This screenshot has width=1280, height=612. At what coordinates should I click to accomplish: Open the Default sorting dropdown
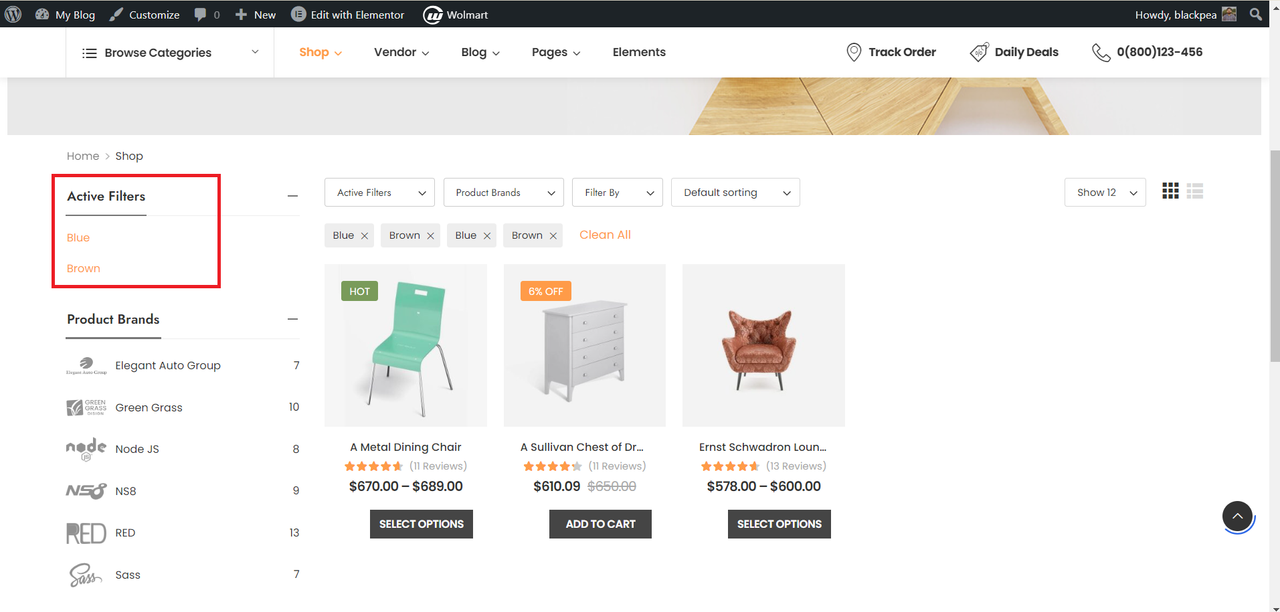(x=736, y=193)
